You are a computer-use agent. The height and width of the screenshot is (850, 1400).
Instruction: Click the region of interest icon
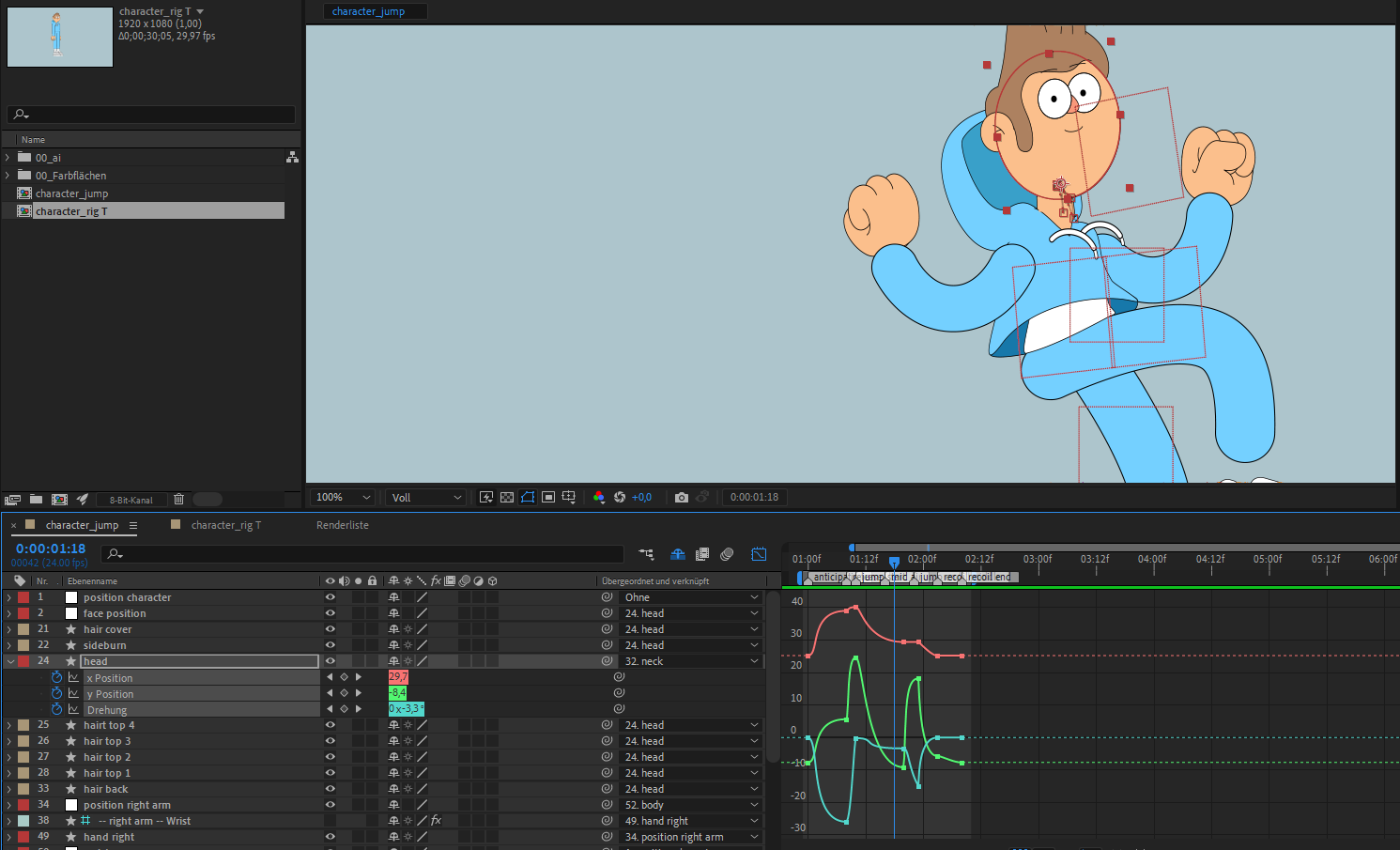(548, 498)
